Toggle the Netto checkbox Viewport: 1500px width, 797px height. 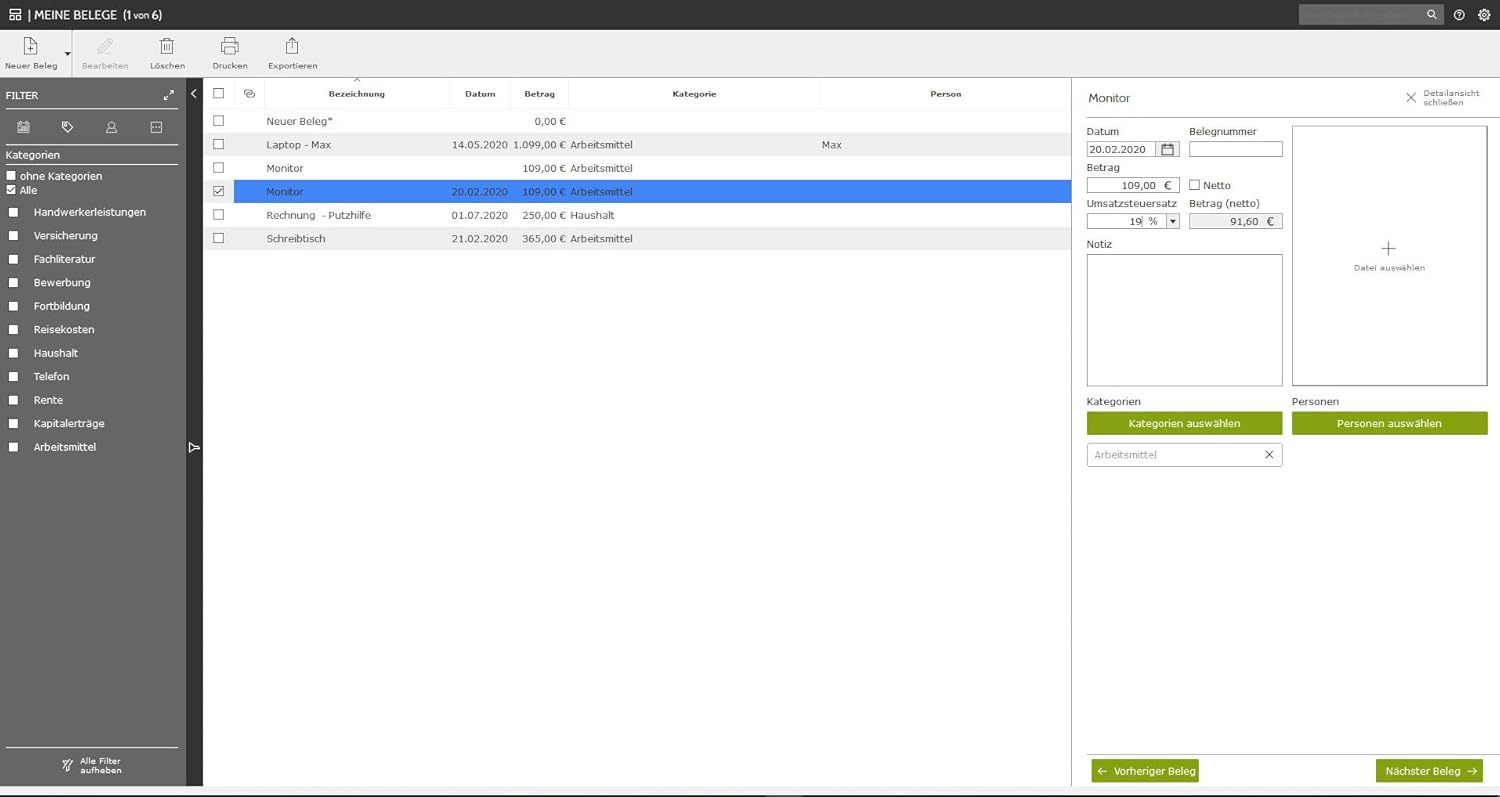[x=1194, y=185]
